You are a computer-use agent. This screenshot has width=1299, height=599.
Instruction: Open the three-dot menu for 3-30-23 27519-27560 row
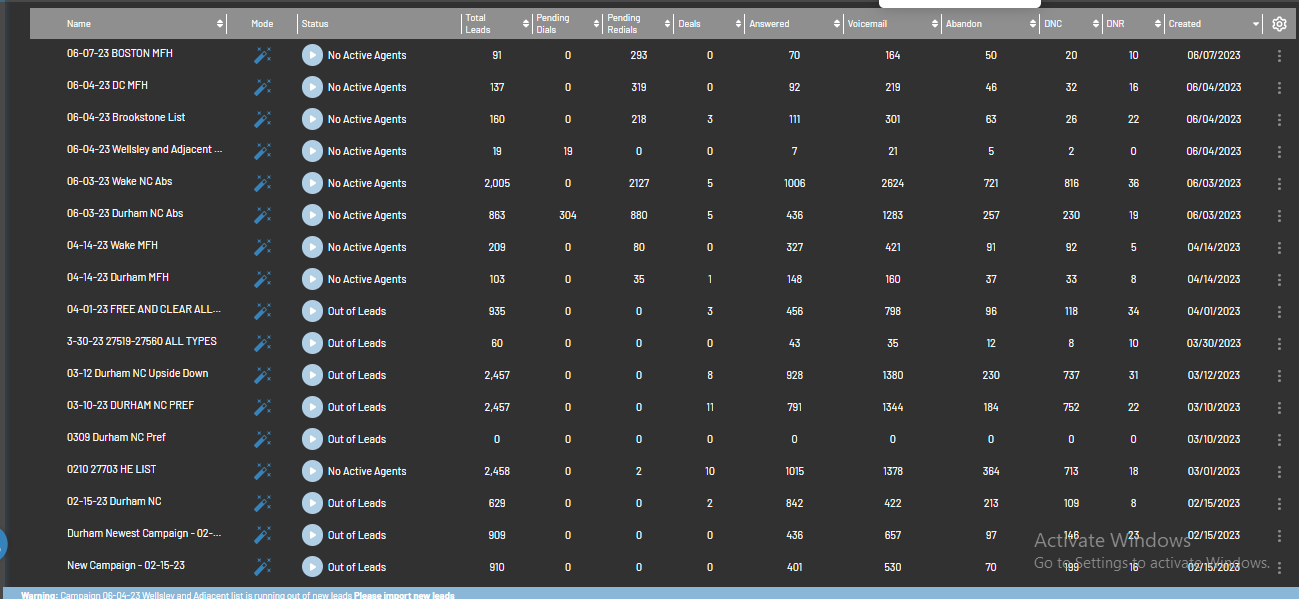(1279, 343)
